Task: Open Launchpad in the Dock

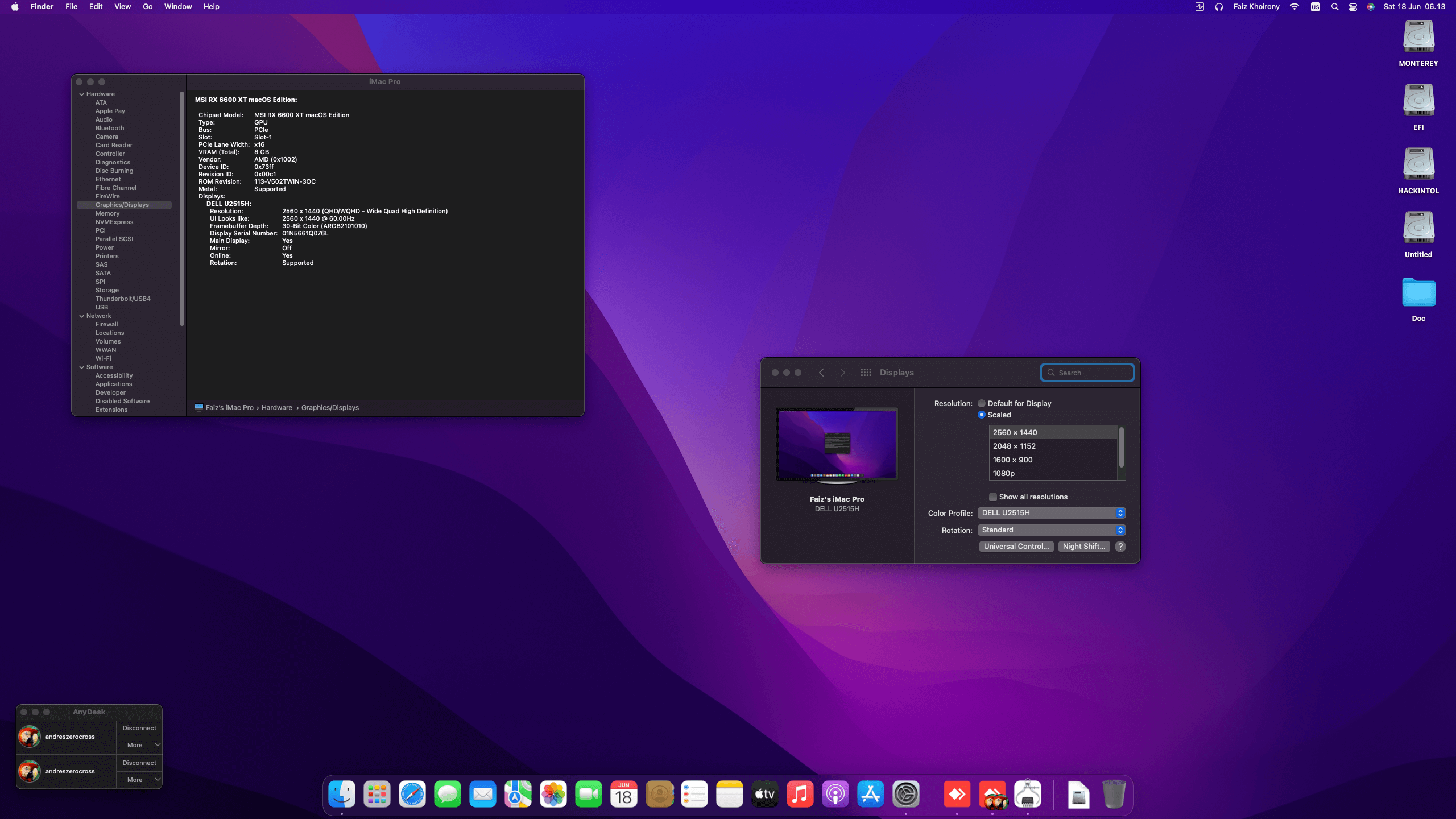Action: (377, 794)
